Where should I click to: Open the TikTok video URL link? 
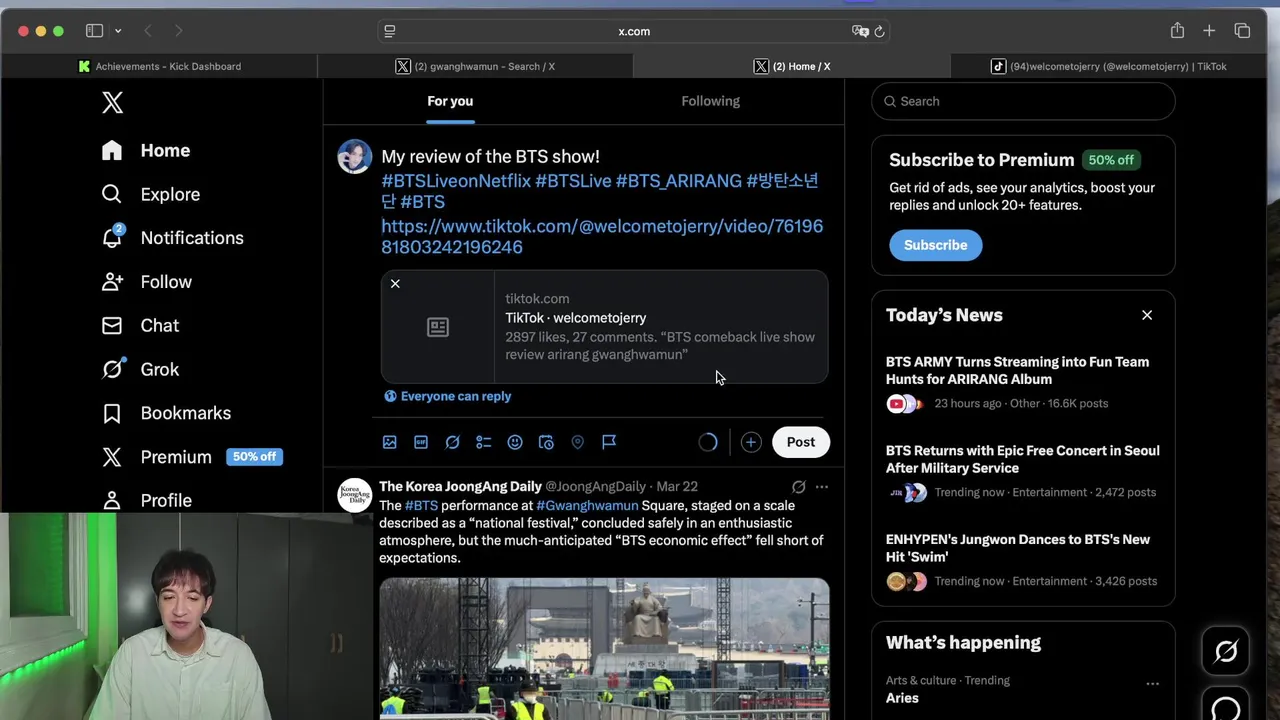[602, 236]
